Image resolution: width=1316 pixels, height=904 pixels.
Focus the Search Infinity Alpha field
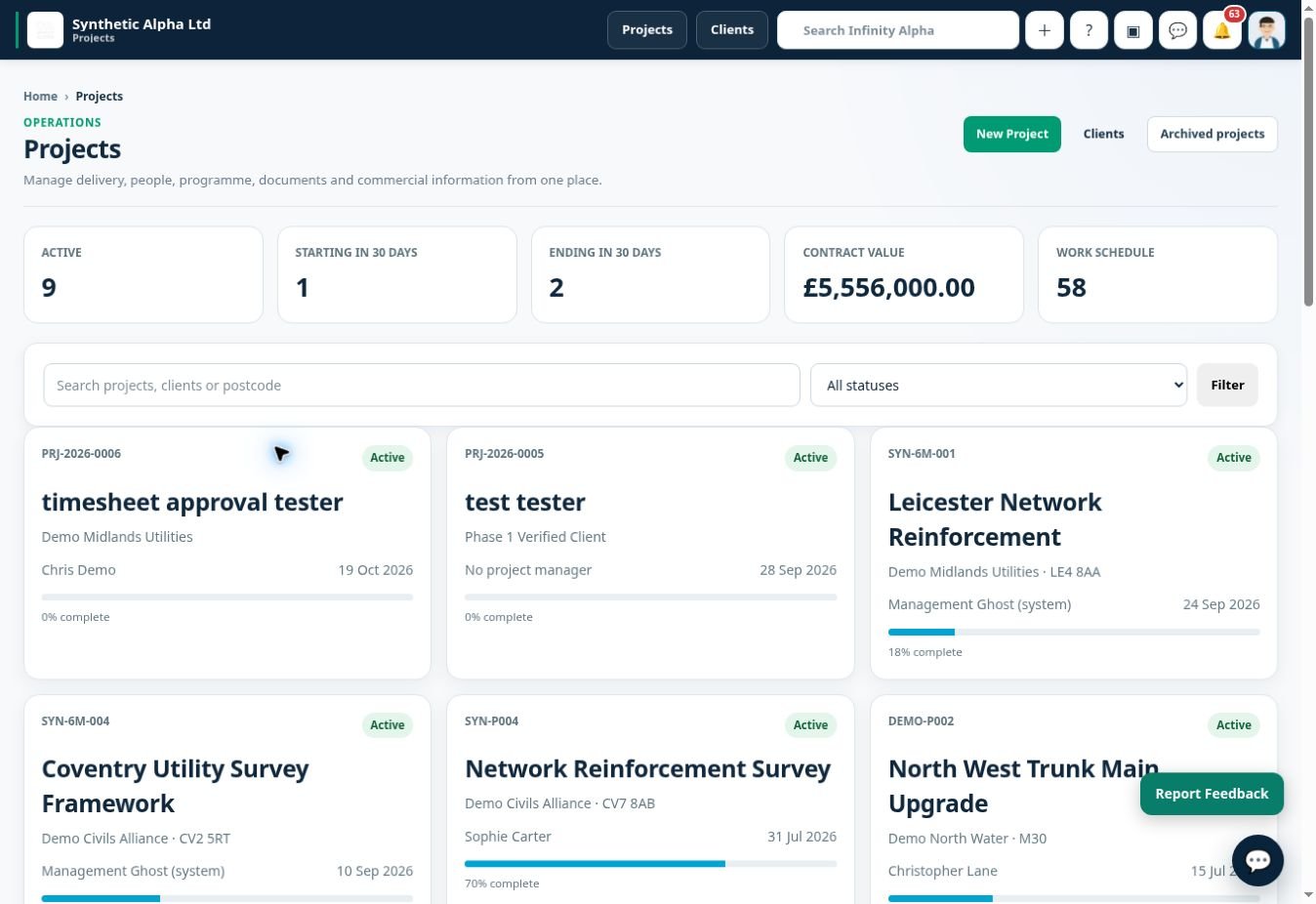point(898,30)
